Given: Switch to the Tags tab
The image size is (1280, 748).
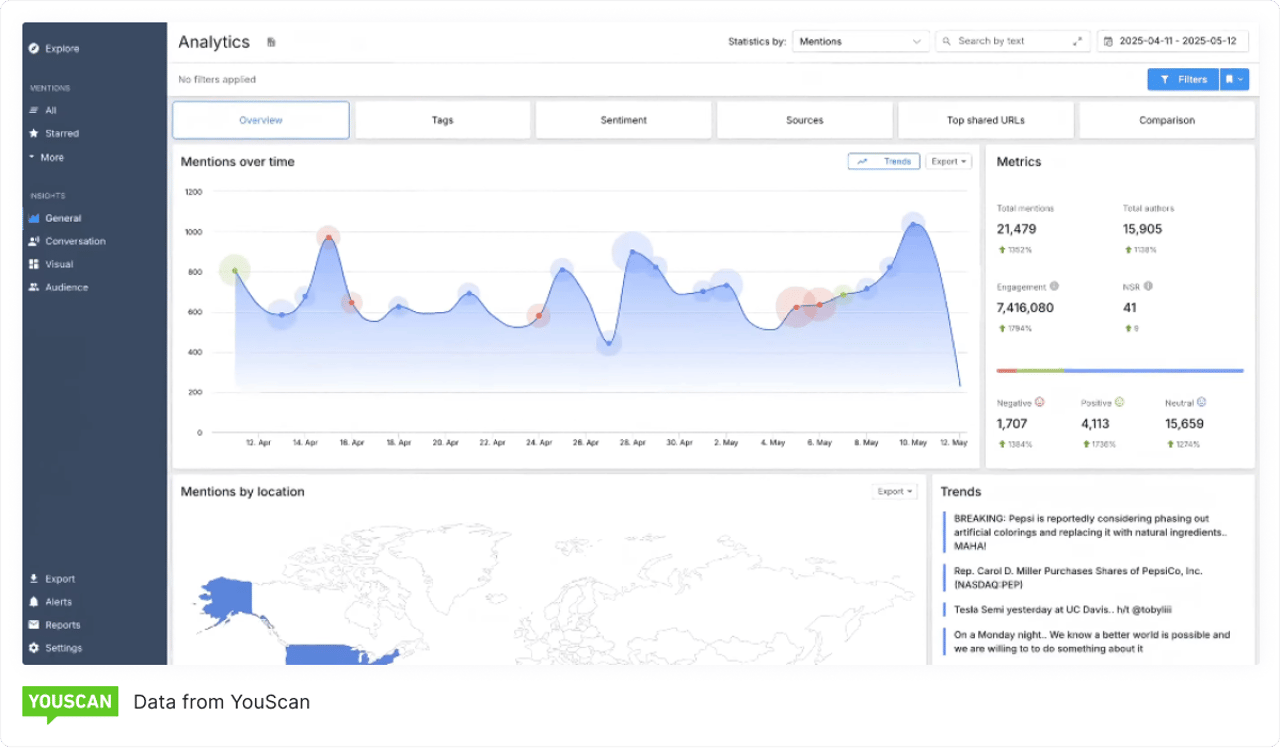Looking at the screenshot, I should click(x=442, y=120).
